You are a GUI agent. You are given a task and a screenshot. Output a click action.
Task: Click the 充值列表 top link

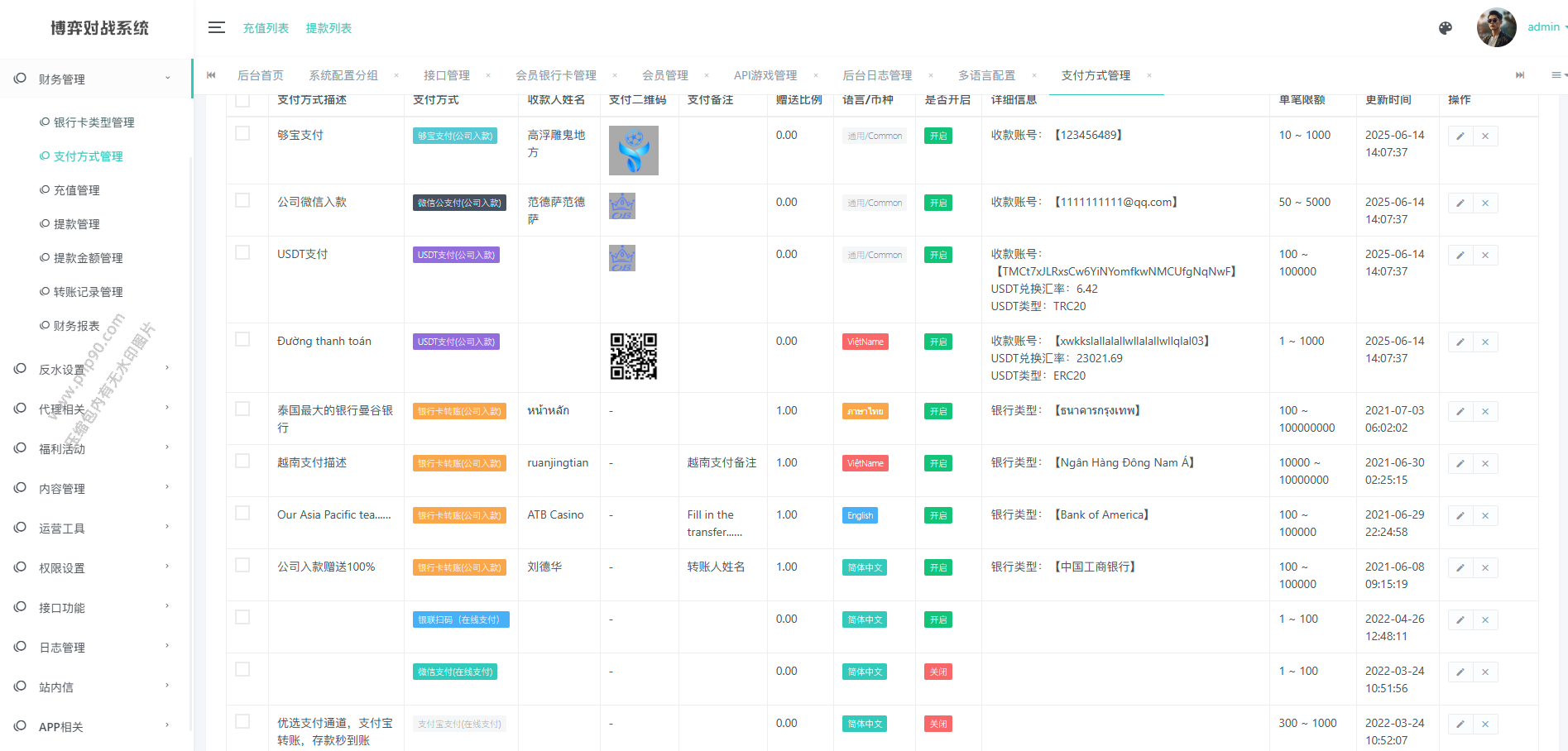click(266, 28)
